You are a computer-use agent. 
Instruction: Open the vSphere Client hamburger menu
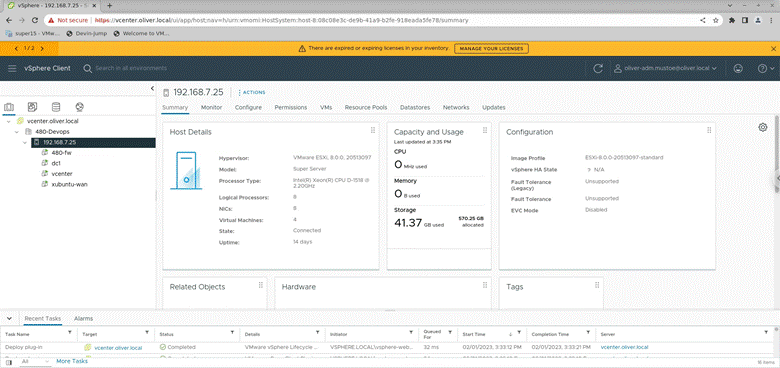click(x=12, y=68)
